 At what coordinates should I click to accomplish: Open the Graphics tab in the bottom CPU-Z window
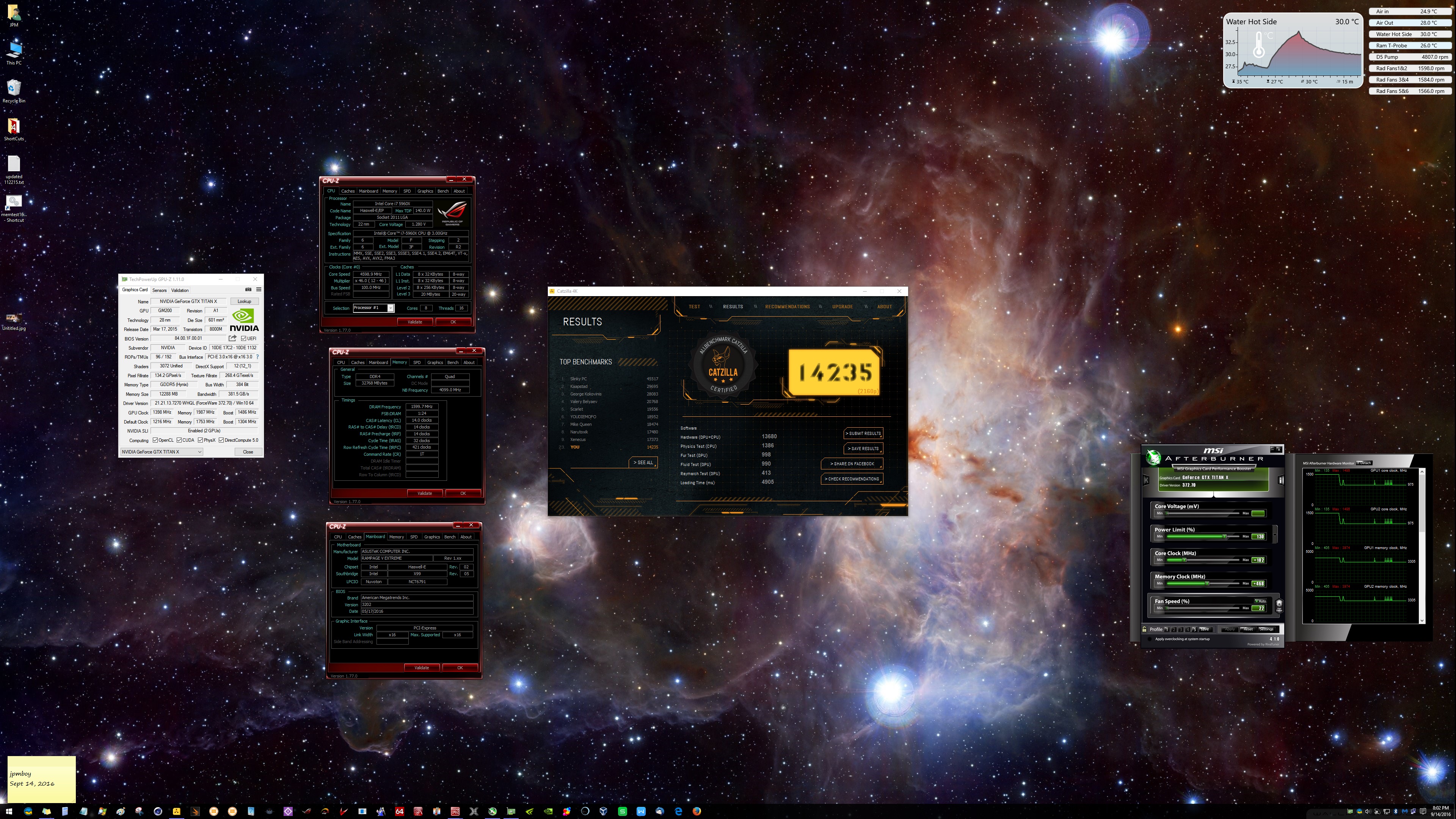pyautogui.click(x=432, y=537)
